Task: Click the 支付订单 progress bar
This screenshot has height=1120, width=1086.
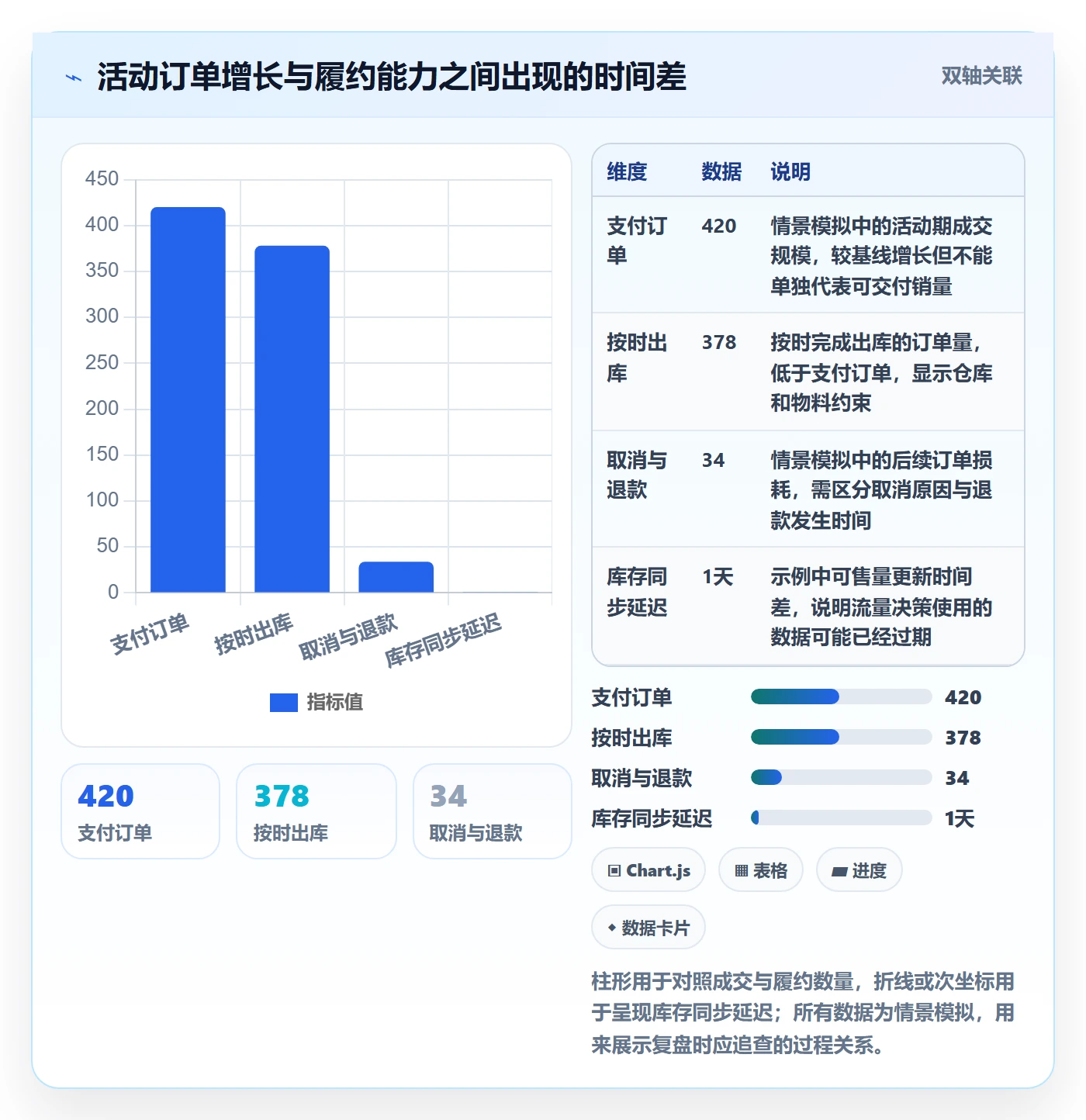Action: pos(841,697)
